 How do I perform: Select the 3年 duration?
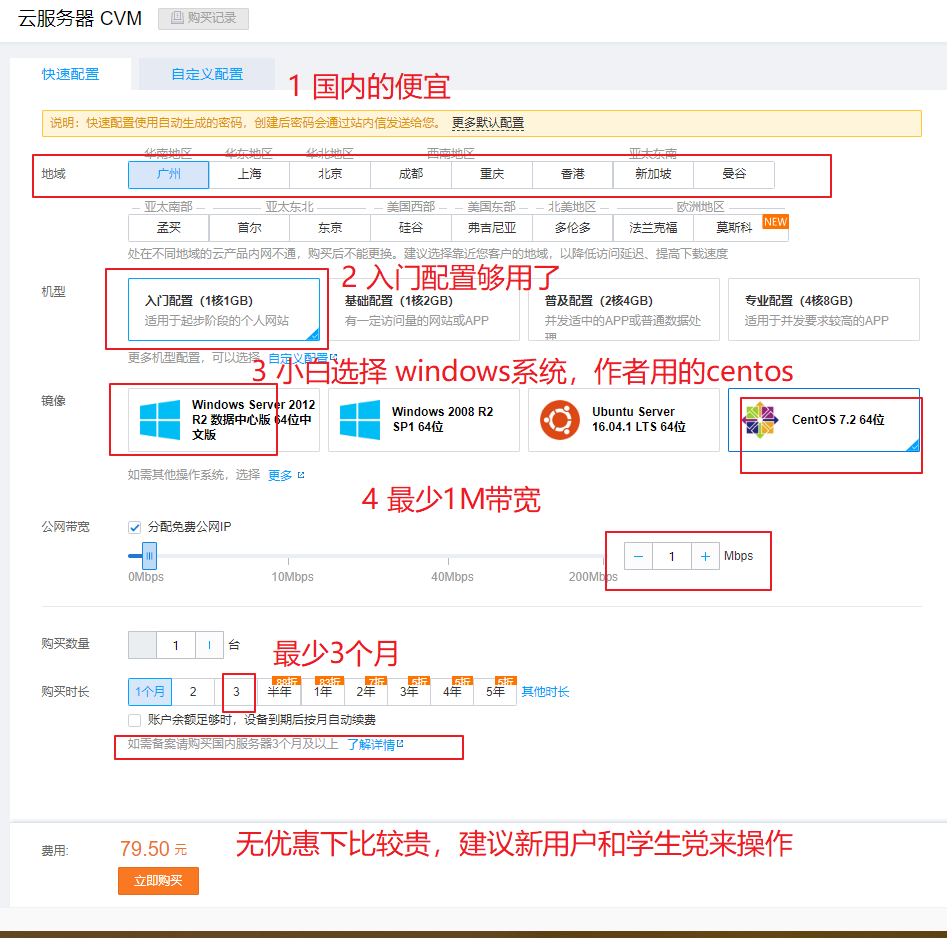tap(409, 692)
